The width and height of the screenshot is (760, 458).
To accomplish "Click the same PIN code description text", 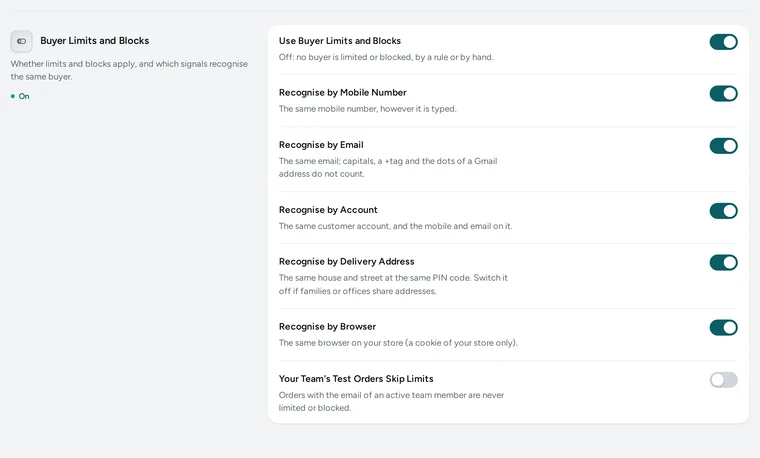I will point(393,284).
